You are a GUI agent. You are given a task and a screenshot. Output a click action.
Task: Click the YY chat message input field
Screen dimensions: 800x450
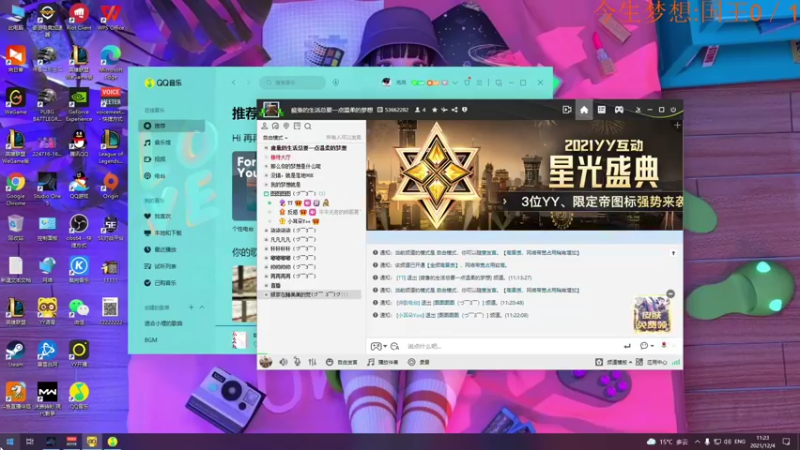tap(510, 346)
